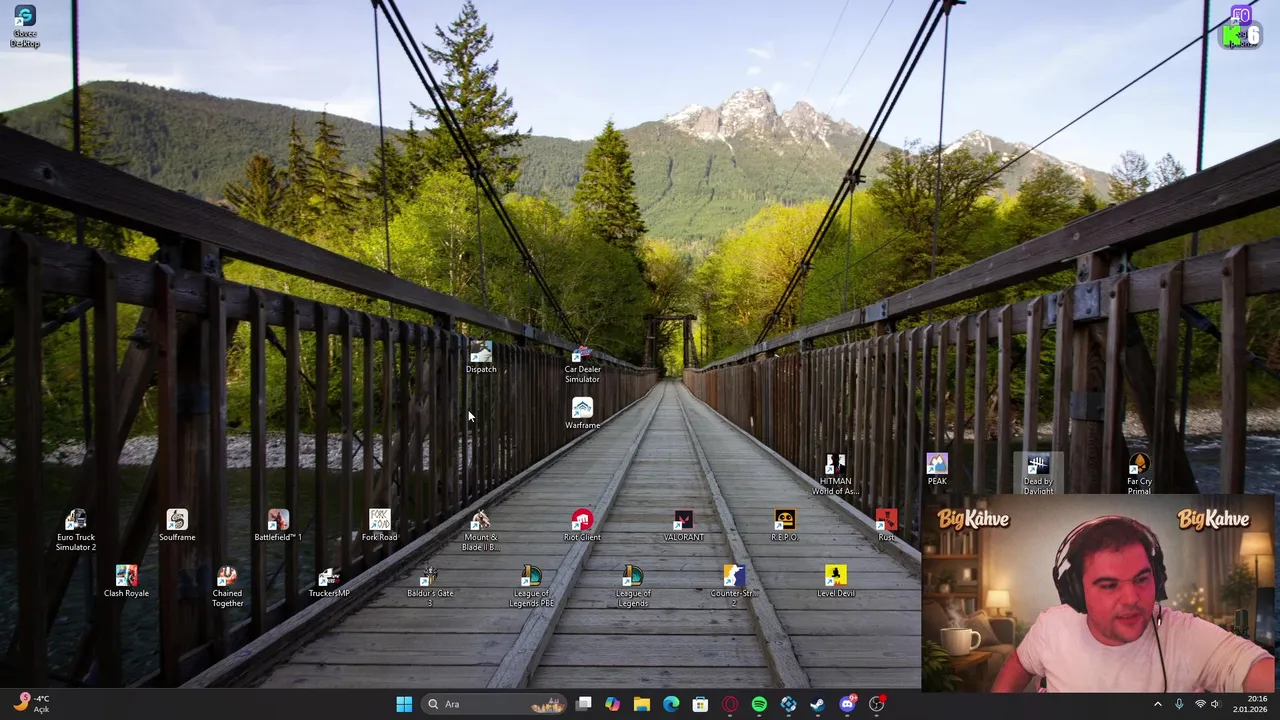Open the League of Legends shortcut (non-PBE)
Image resolution: width=1280 pixels, height=720 pixels.
[x=633, y=587]
